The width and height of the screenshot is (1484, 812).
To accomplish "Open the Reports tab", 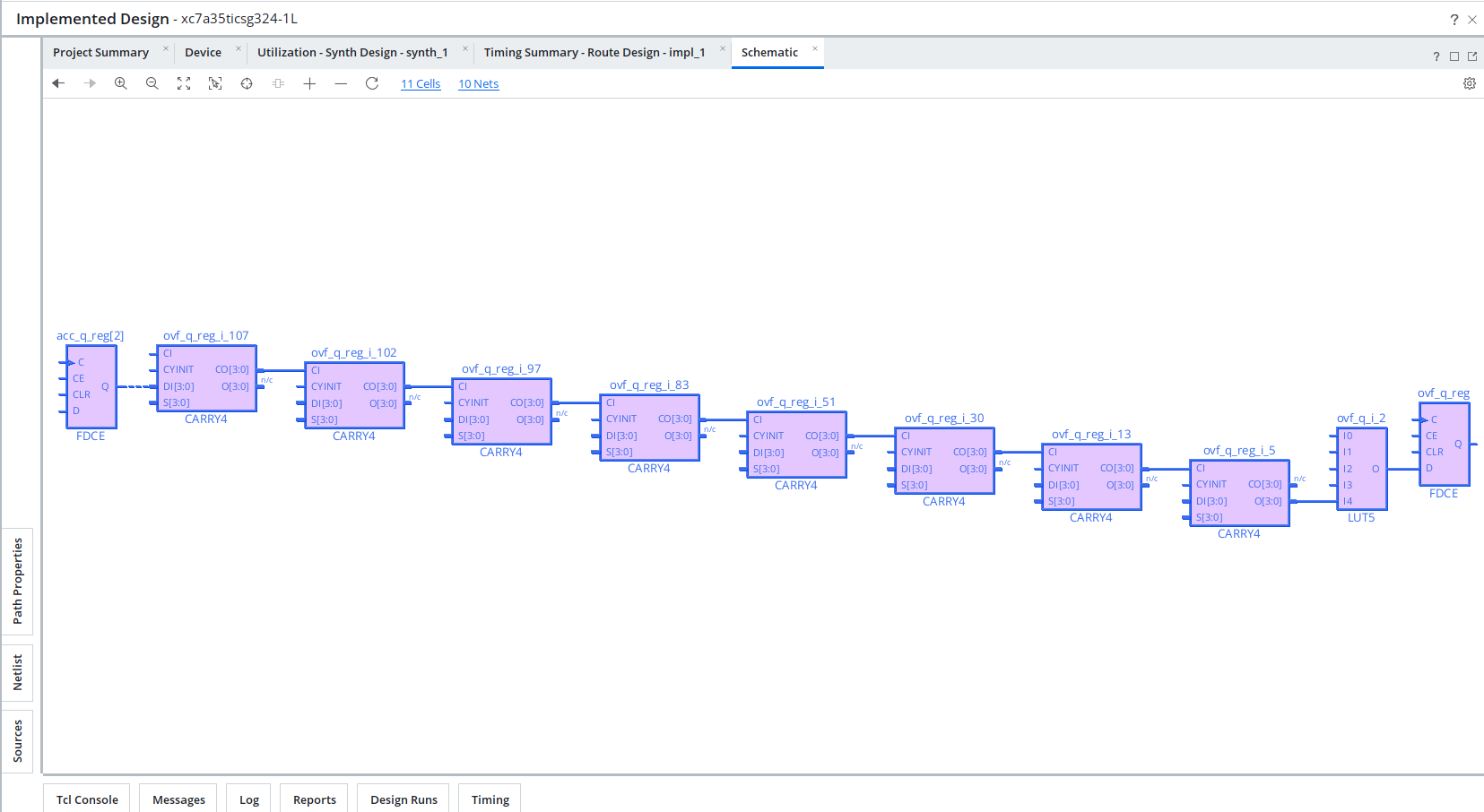I will (315, 799).
